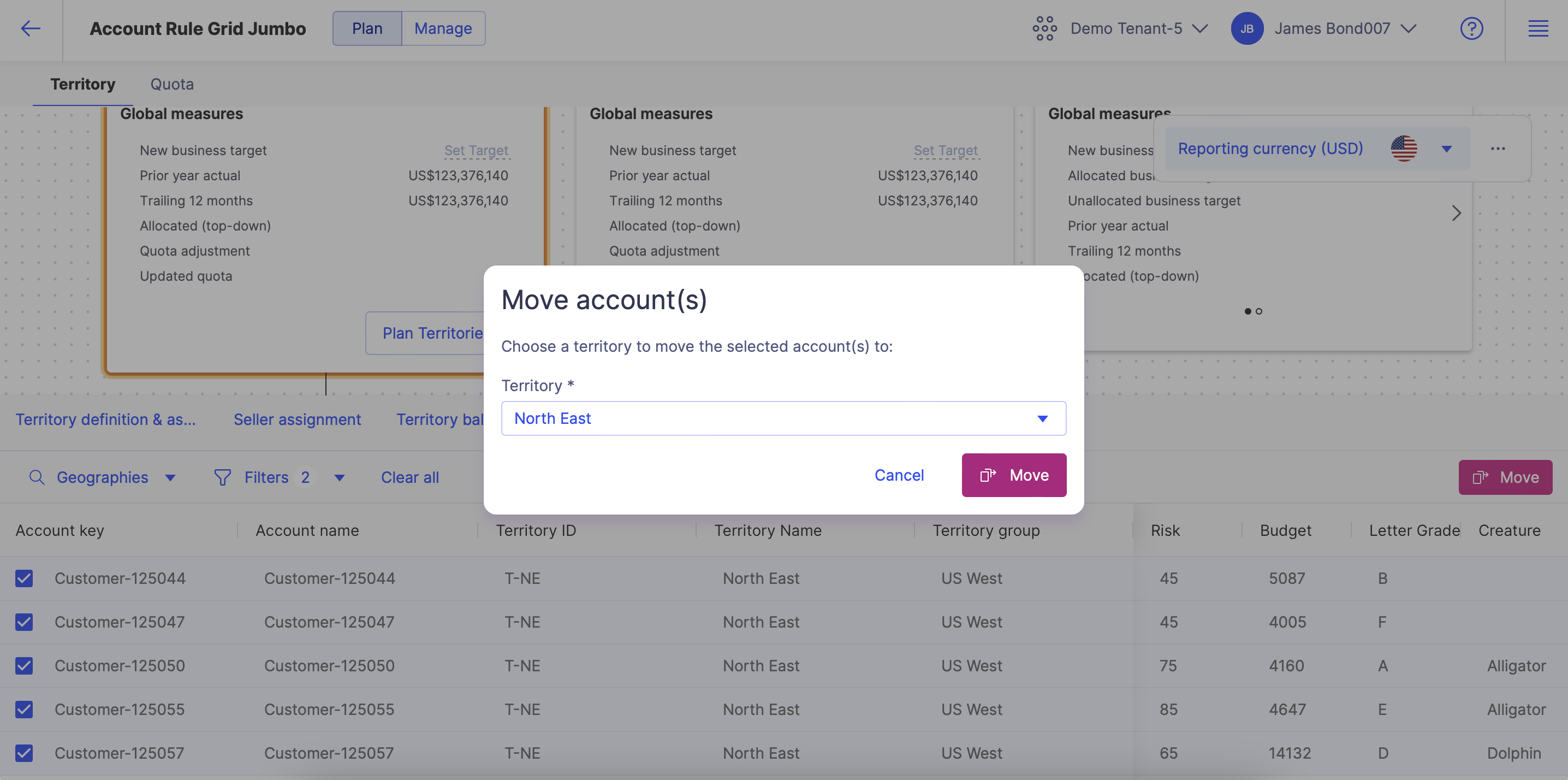Expand the Geographies filter dropdown
The image size is (1568, 780).
click(x=170, y=477)
